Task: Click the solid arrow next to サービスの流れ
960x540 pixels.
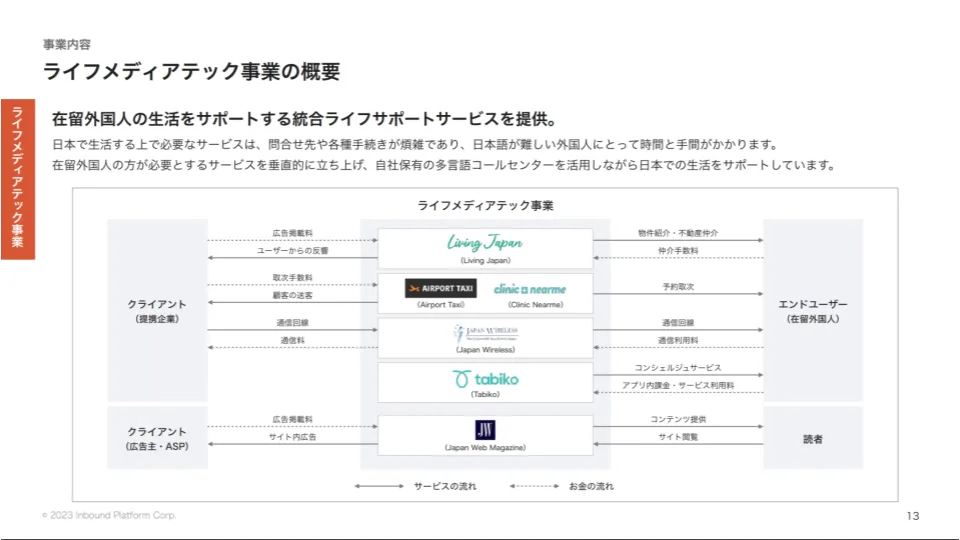Action: point(379,486)
